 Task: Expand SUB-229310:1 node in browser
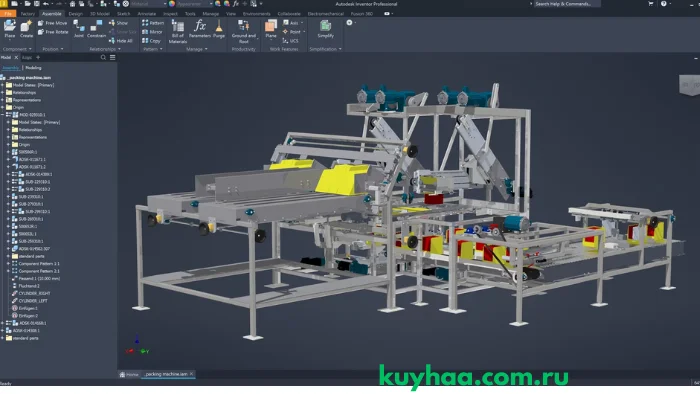point(8,182)
